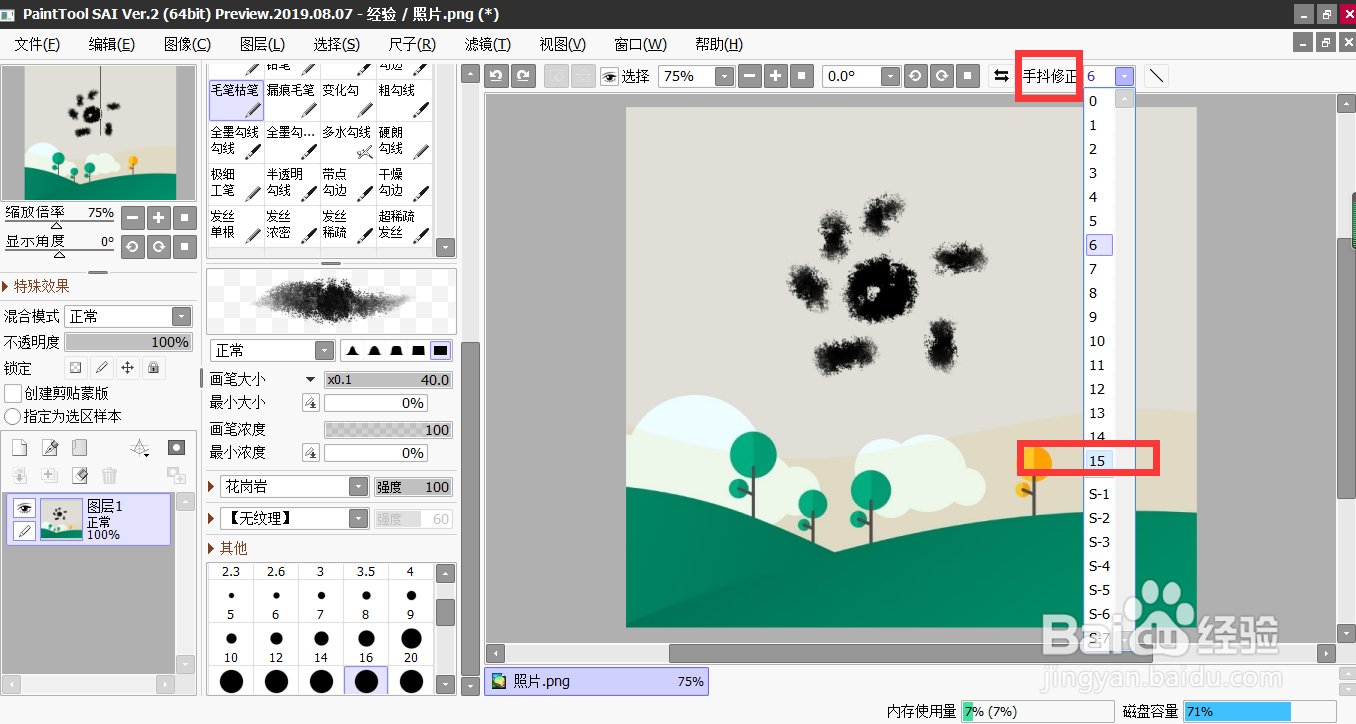Rotate view left in navigator panel

tap(133, 246)
